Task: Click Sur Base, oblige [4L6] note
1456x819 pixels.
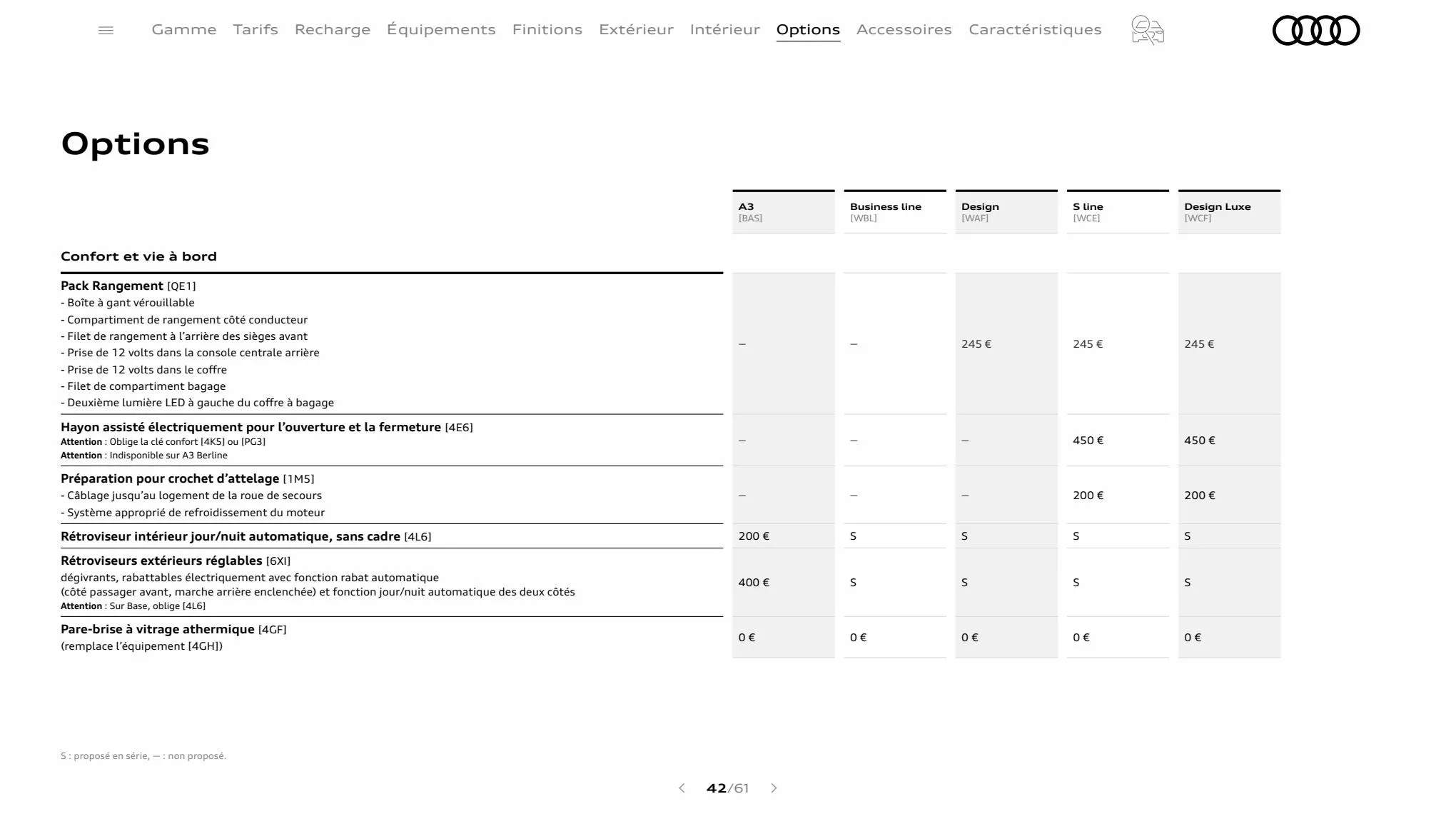Action: tap(133, 606)
